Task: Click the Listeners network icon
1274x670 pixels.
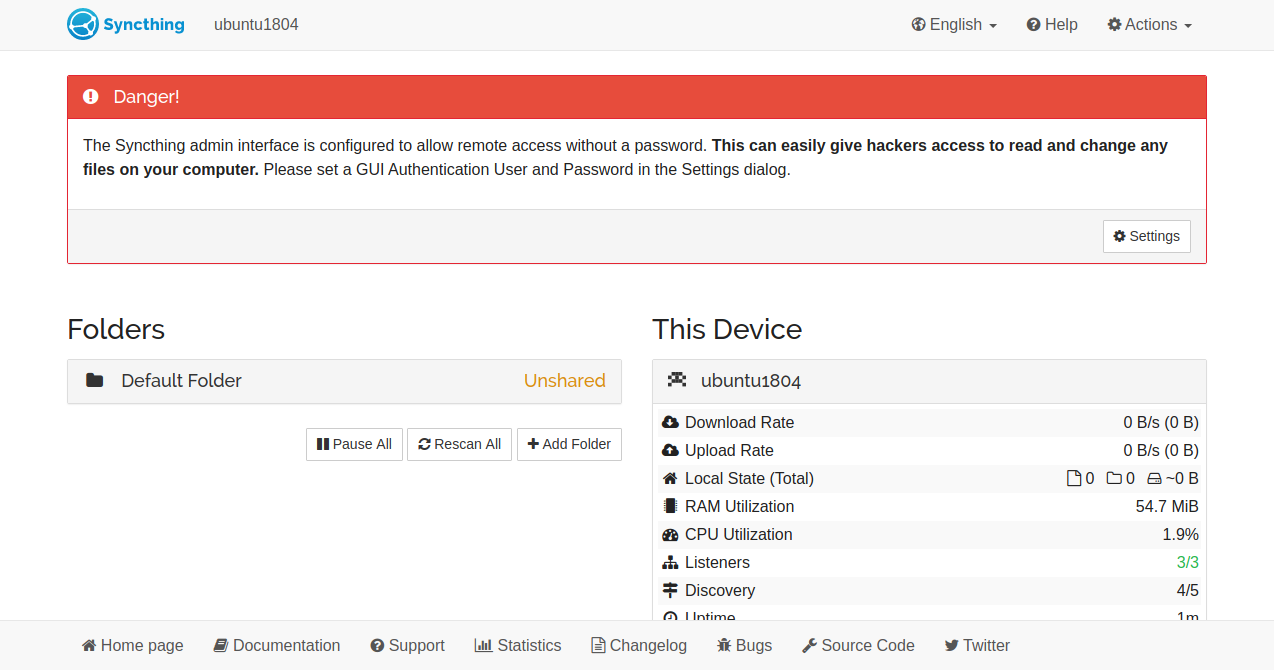Action: click(x=670, y=563)
